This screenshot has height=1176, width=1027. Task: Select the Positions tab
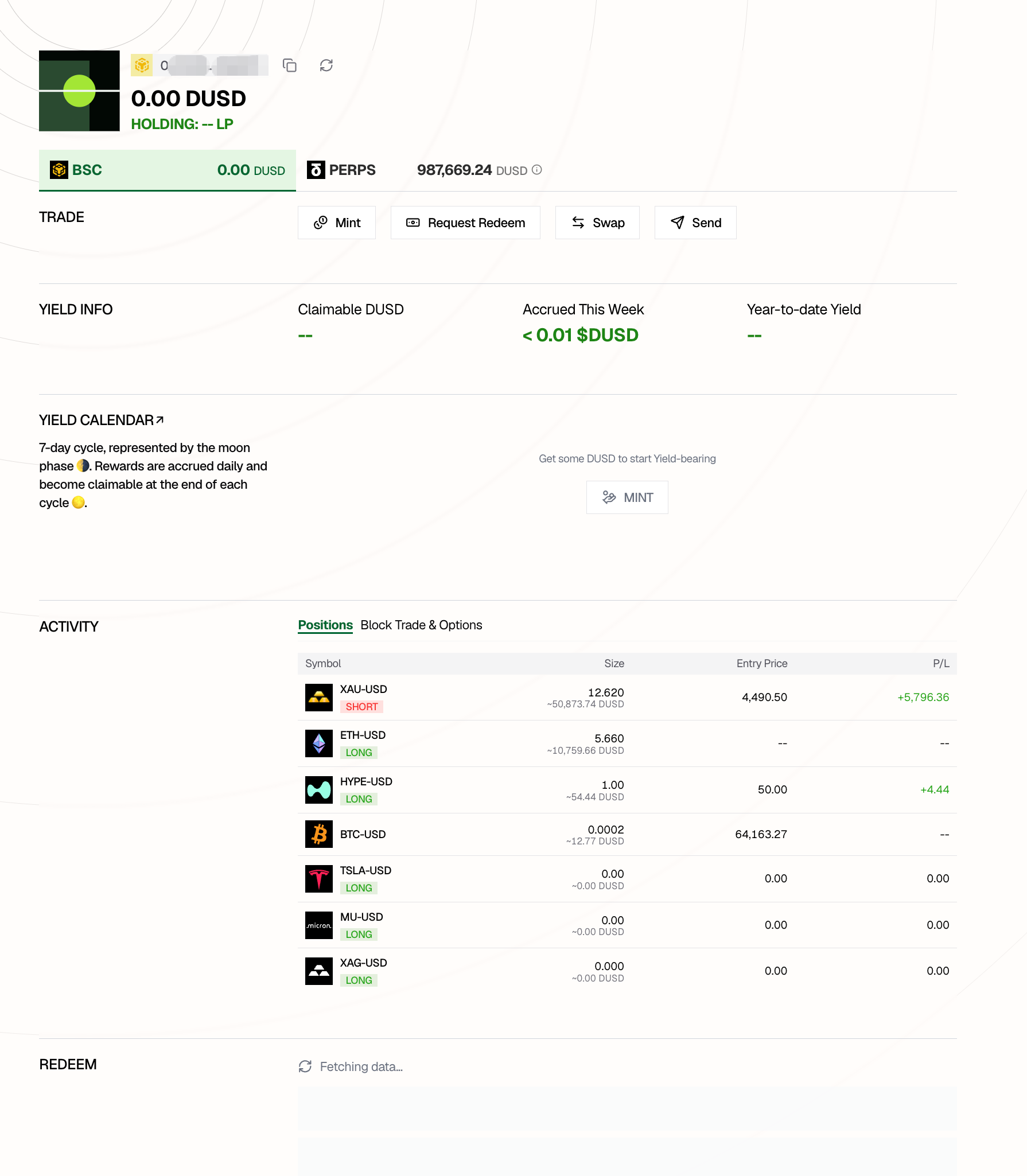325,625
